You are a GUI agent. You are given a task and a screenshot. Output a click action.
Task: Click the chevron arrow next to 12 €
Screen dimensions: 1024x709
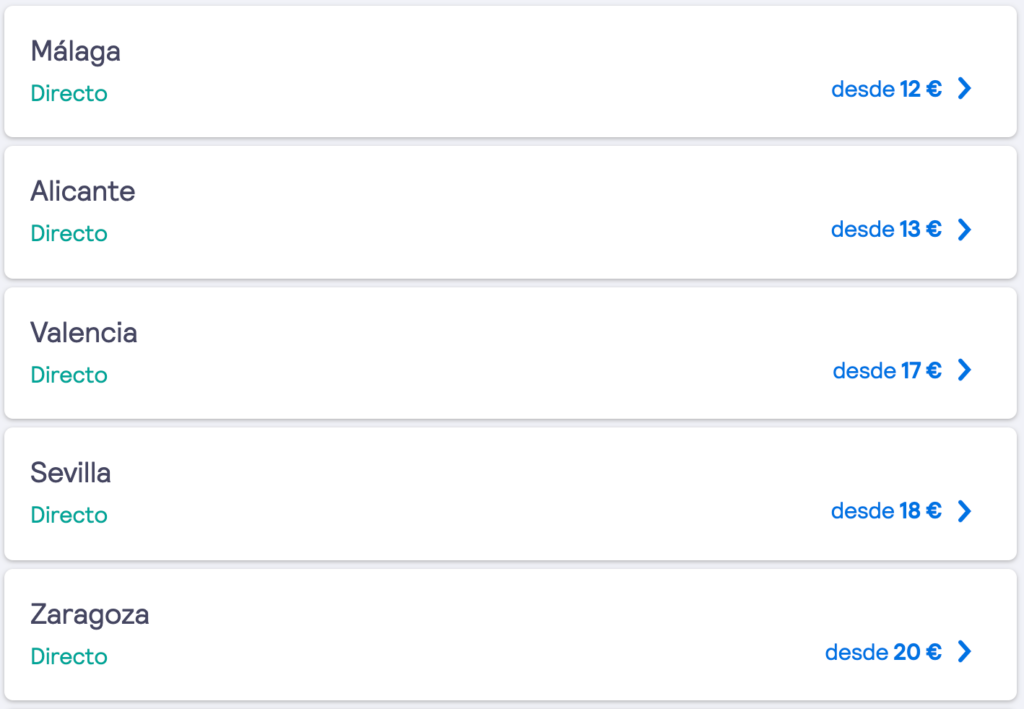pos(965,88)
